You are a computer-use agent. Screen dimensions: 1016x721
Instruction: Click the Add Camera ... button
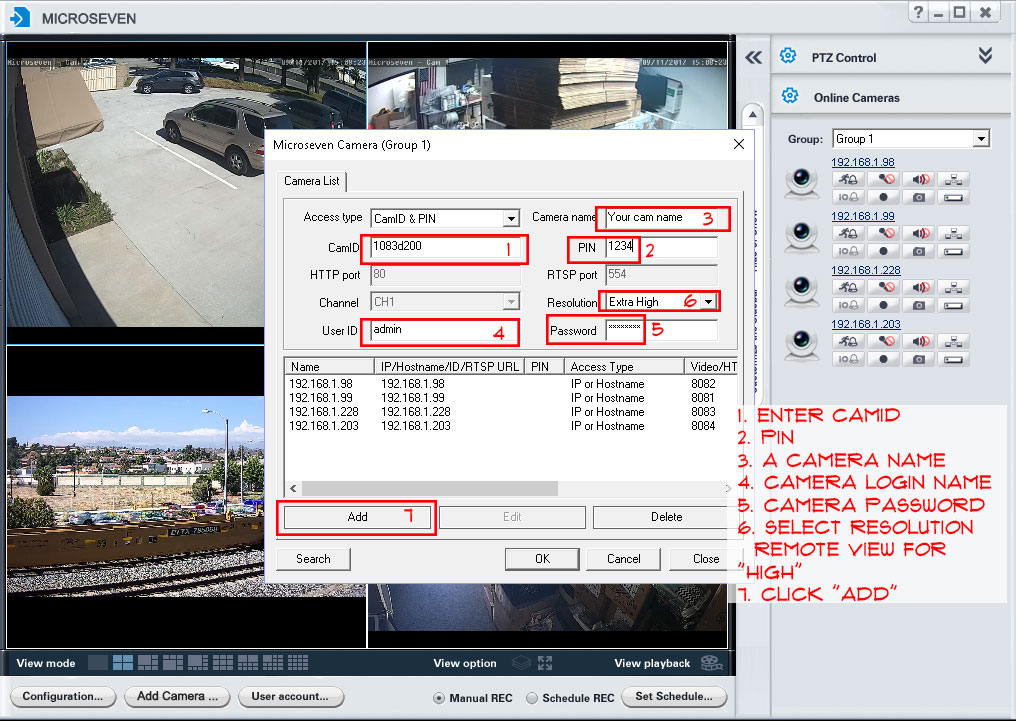176,696
